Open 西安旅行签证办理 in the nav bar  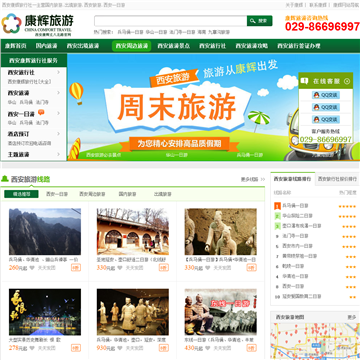pyautogui.click(x=299, y=46)
